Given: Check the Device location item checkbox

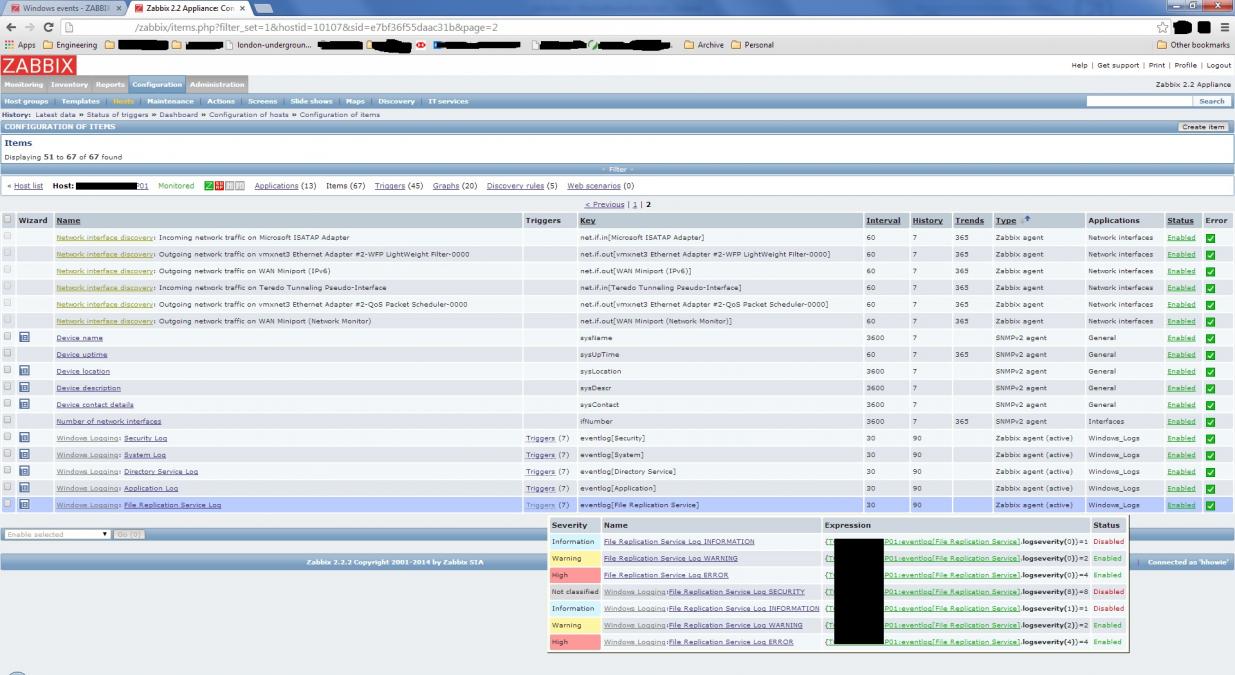Looking at the screenshot, I should [8, 371].
